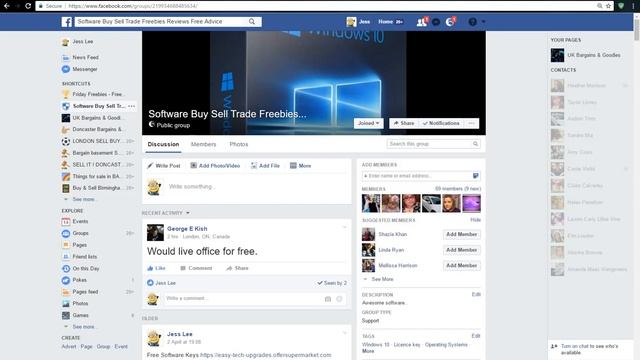
Task: Open account menu arrow in top bar
Action: (484, 22)
